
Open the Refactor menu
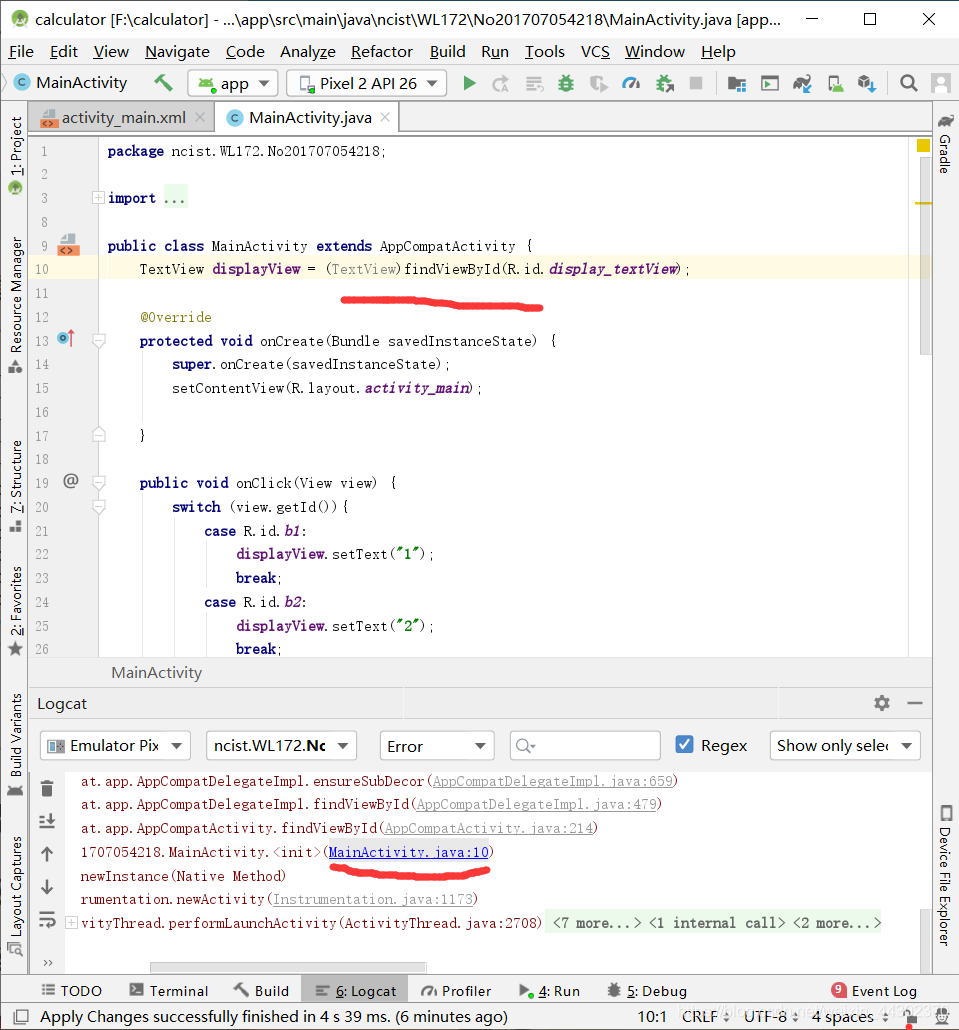pyautogui.click(x=381, y=51)
